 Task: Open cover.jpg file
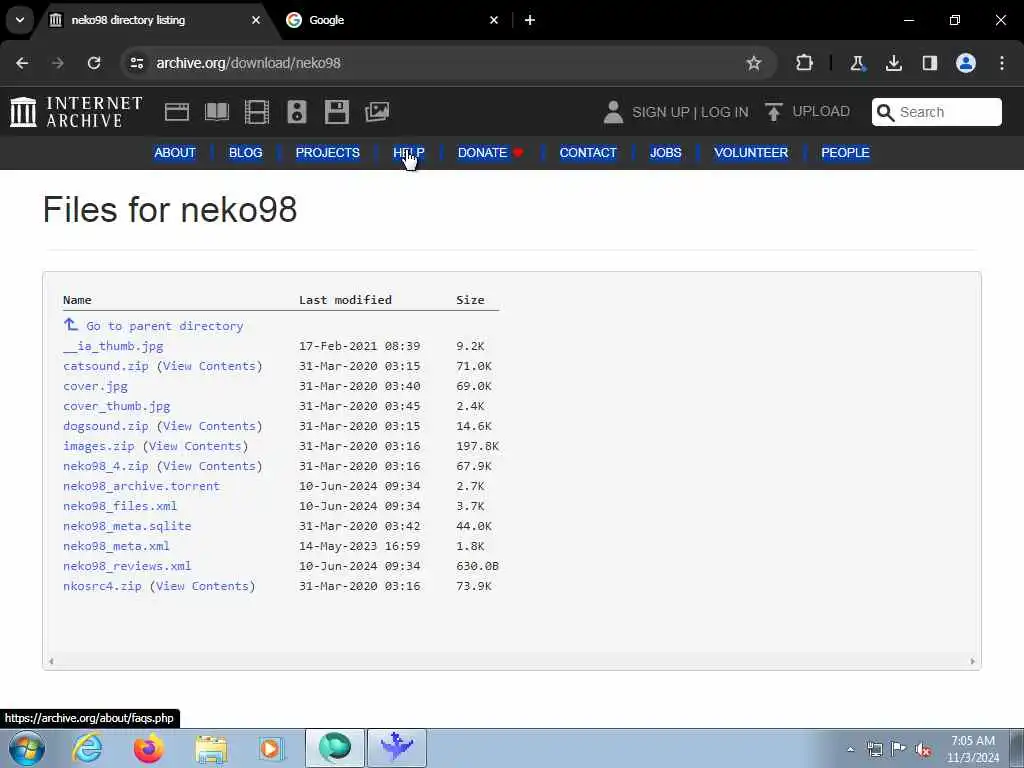[95, 386]
